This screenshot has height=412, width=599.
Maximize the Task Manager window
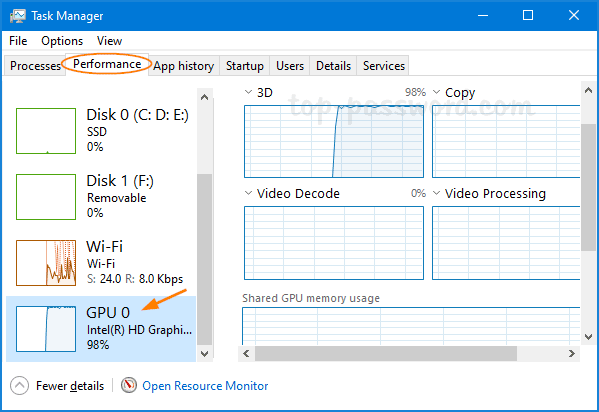[528, 16]
